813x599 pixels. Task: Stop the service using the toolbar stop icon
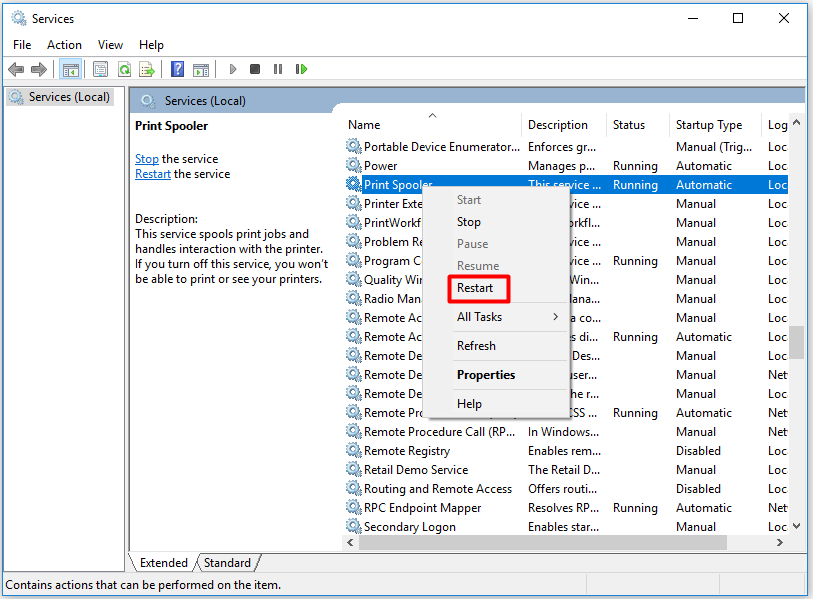click(254, 68)
